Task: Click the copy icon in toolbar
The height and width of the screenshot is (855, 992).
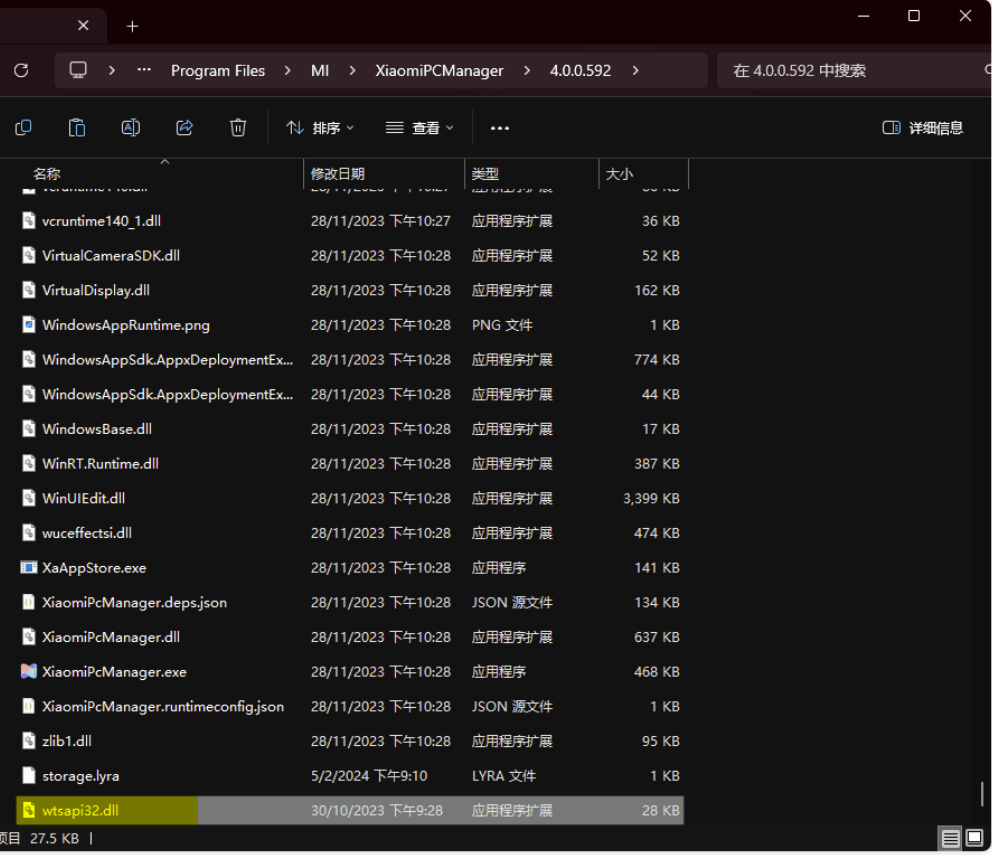Action: click(23, 127)
